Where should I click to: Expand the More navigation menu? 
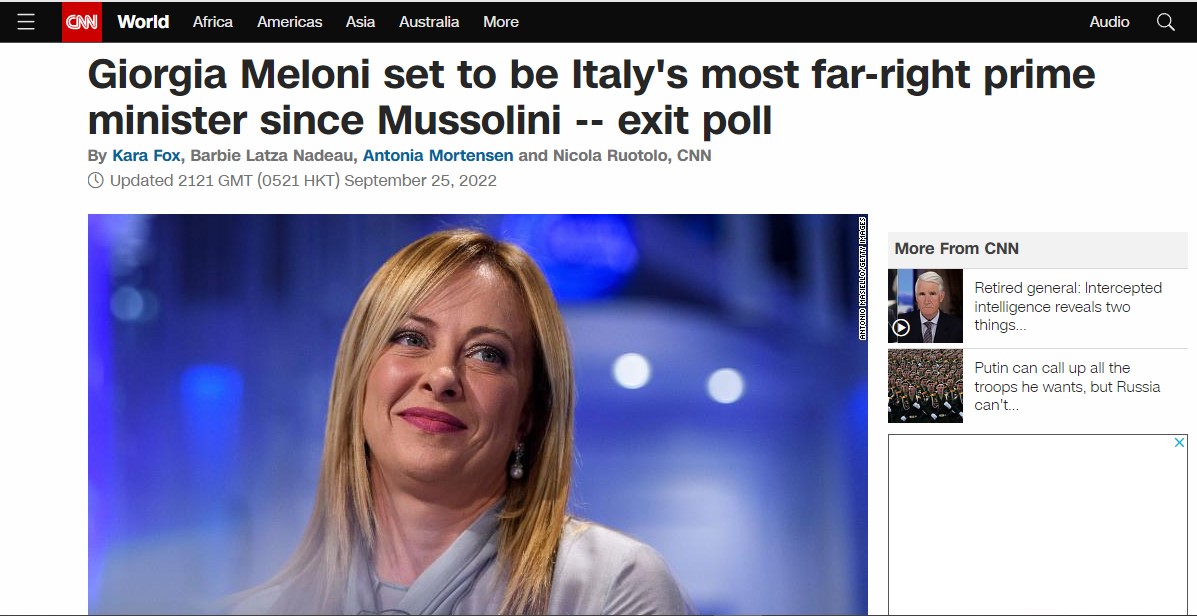501,22
